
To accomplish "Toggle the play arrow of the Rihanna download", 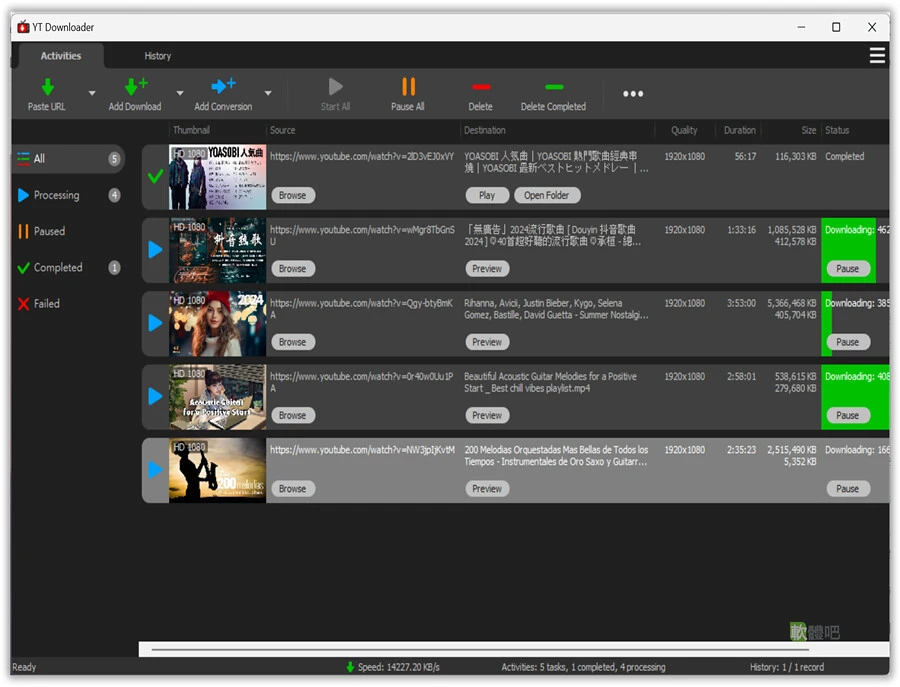I will (x=155, y=323).
